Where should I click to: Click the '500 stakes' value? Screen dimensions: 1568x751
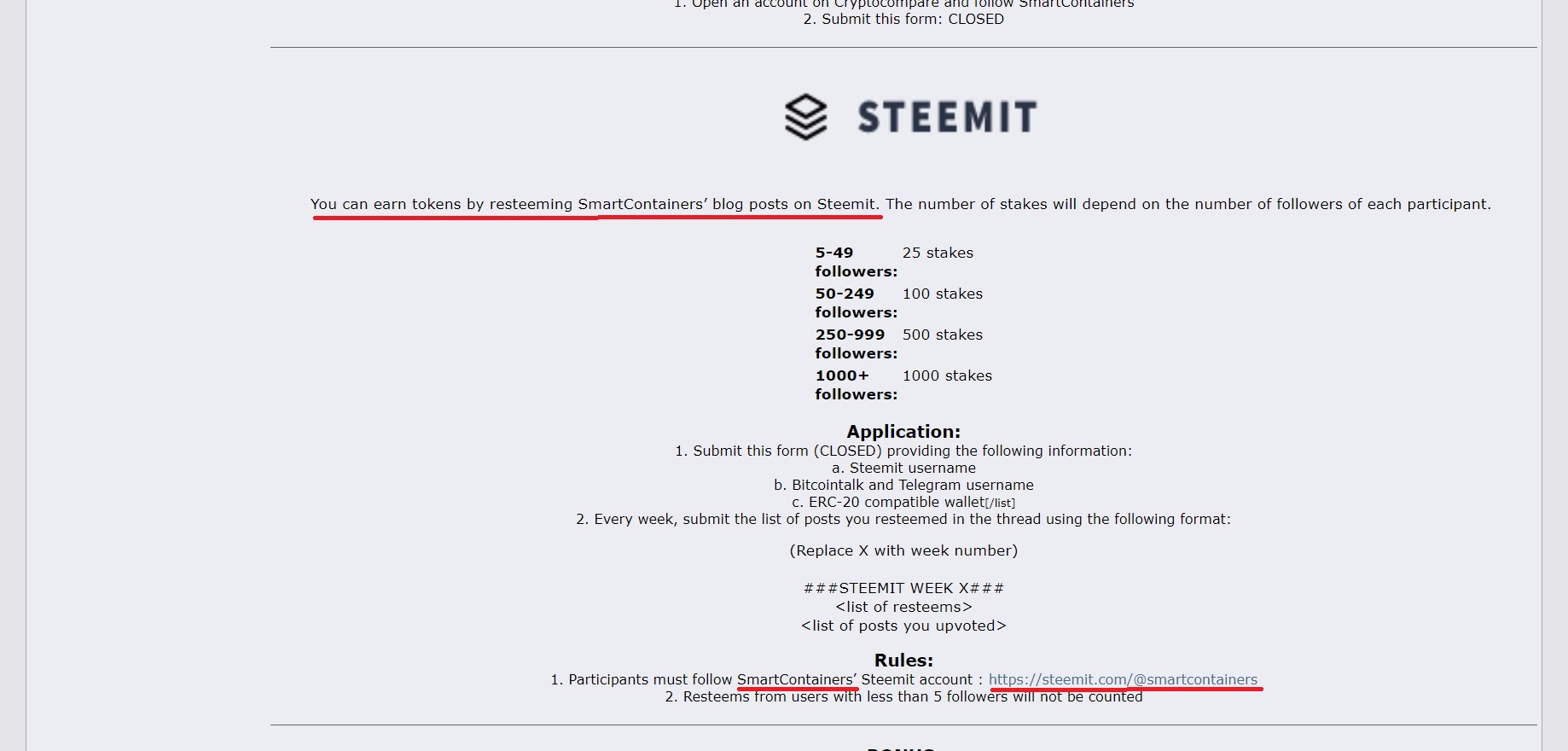[943, 335]
